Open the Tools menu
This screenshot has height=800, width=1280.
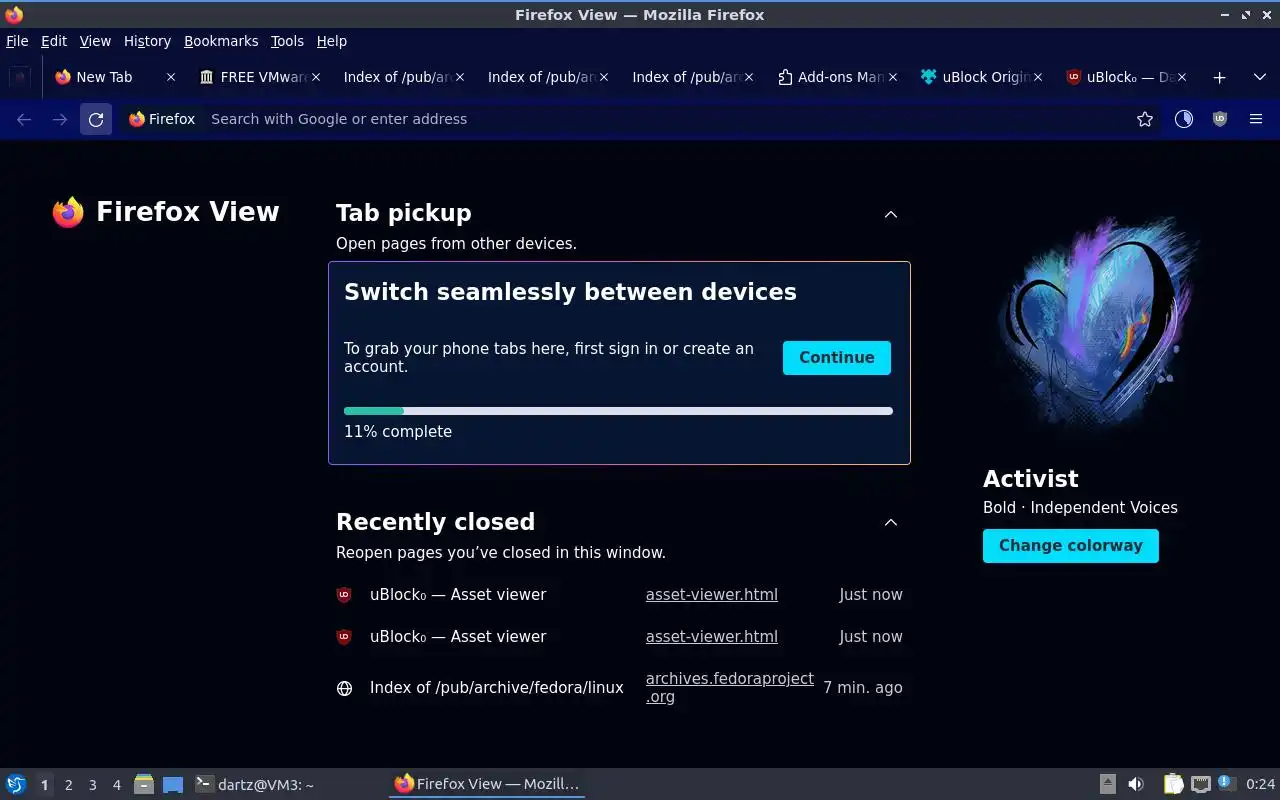click(x=287, y=41)
